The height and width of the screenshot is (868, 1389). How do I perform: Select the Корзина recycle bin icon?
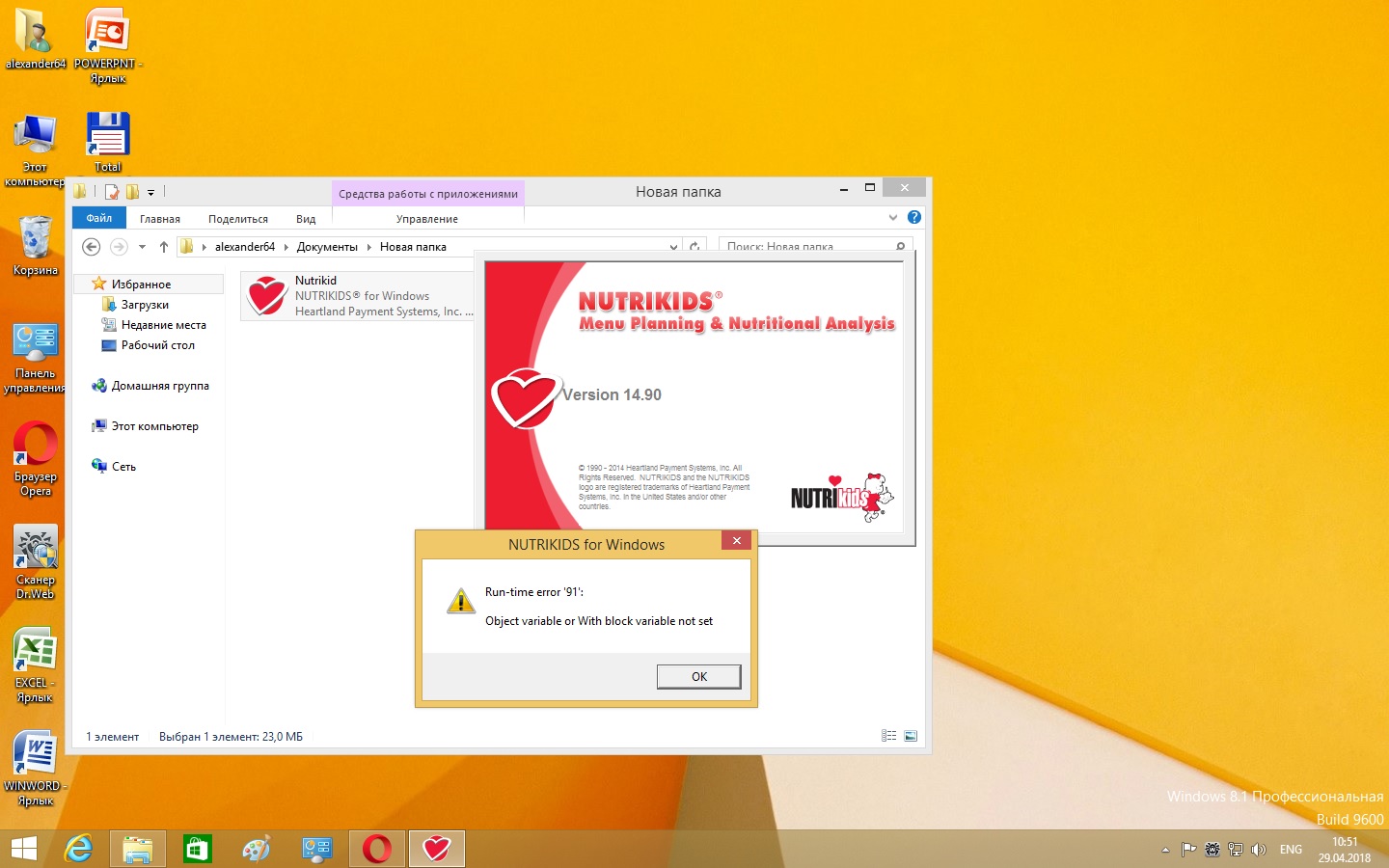36,245
